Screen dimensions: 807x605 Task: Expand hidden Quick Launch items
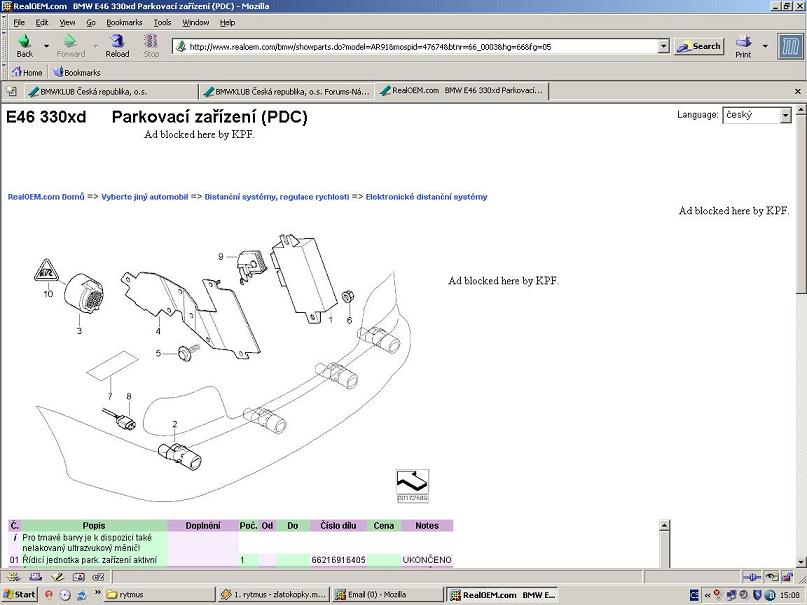point(97,593)
